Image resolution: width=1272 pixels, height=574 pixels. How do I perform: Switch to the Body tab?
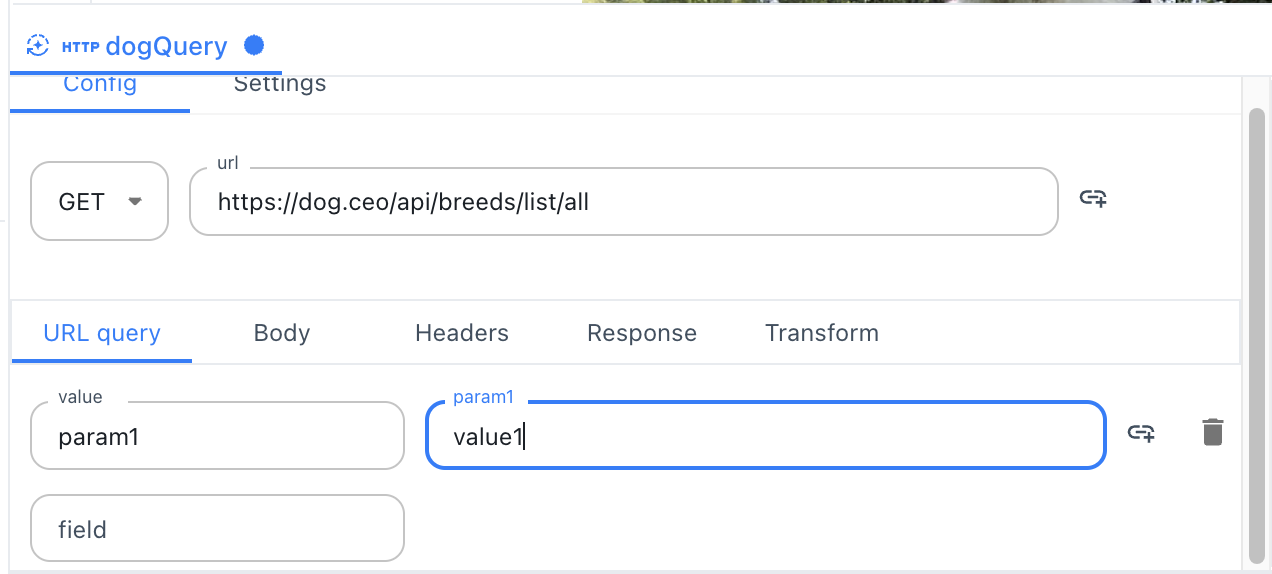coord(282,333)
